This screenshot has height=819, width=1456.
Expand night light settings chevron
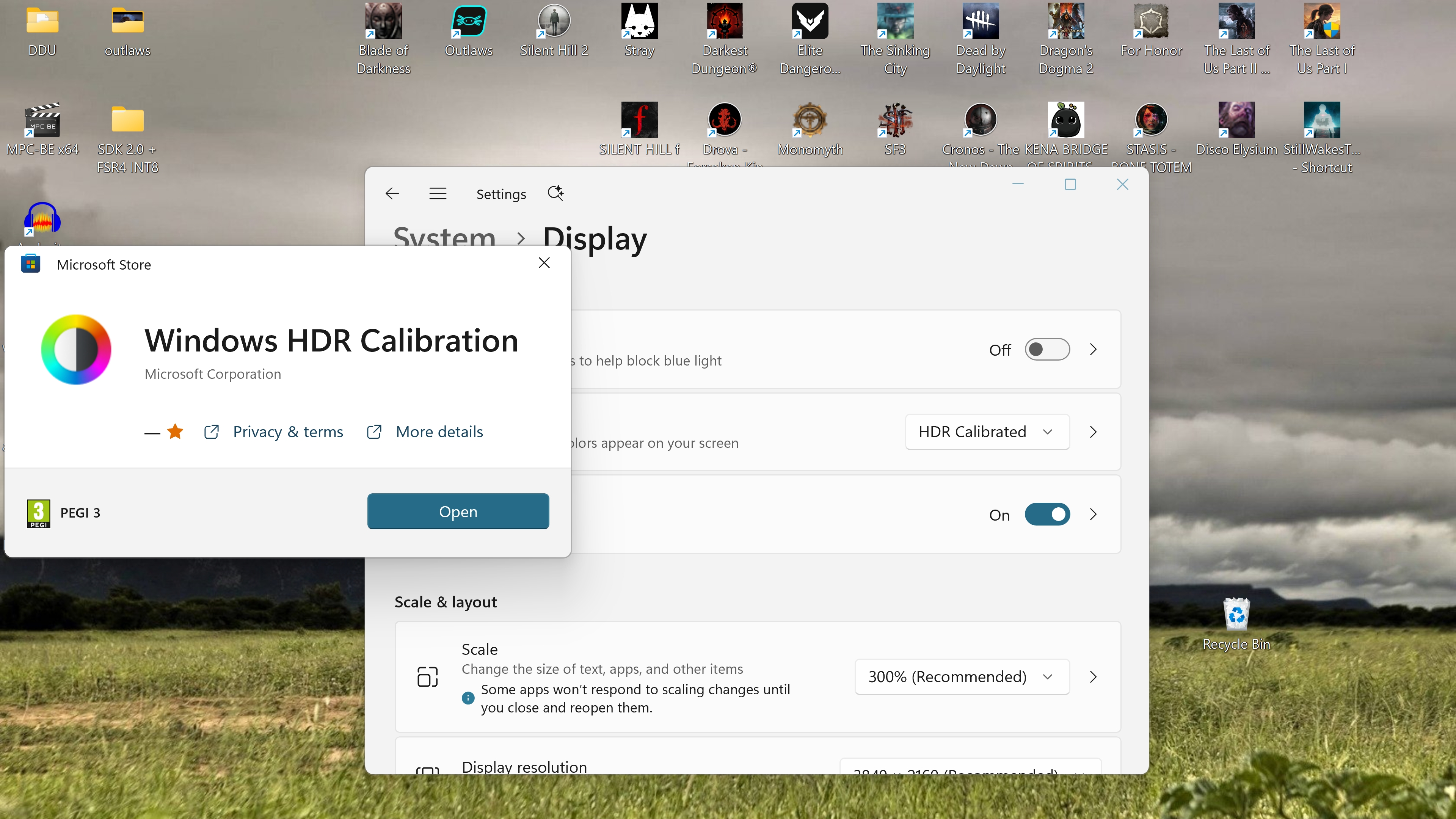tap(1093, 349)
